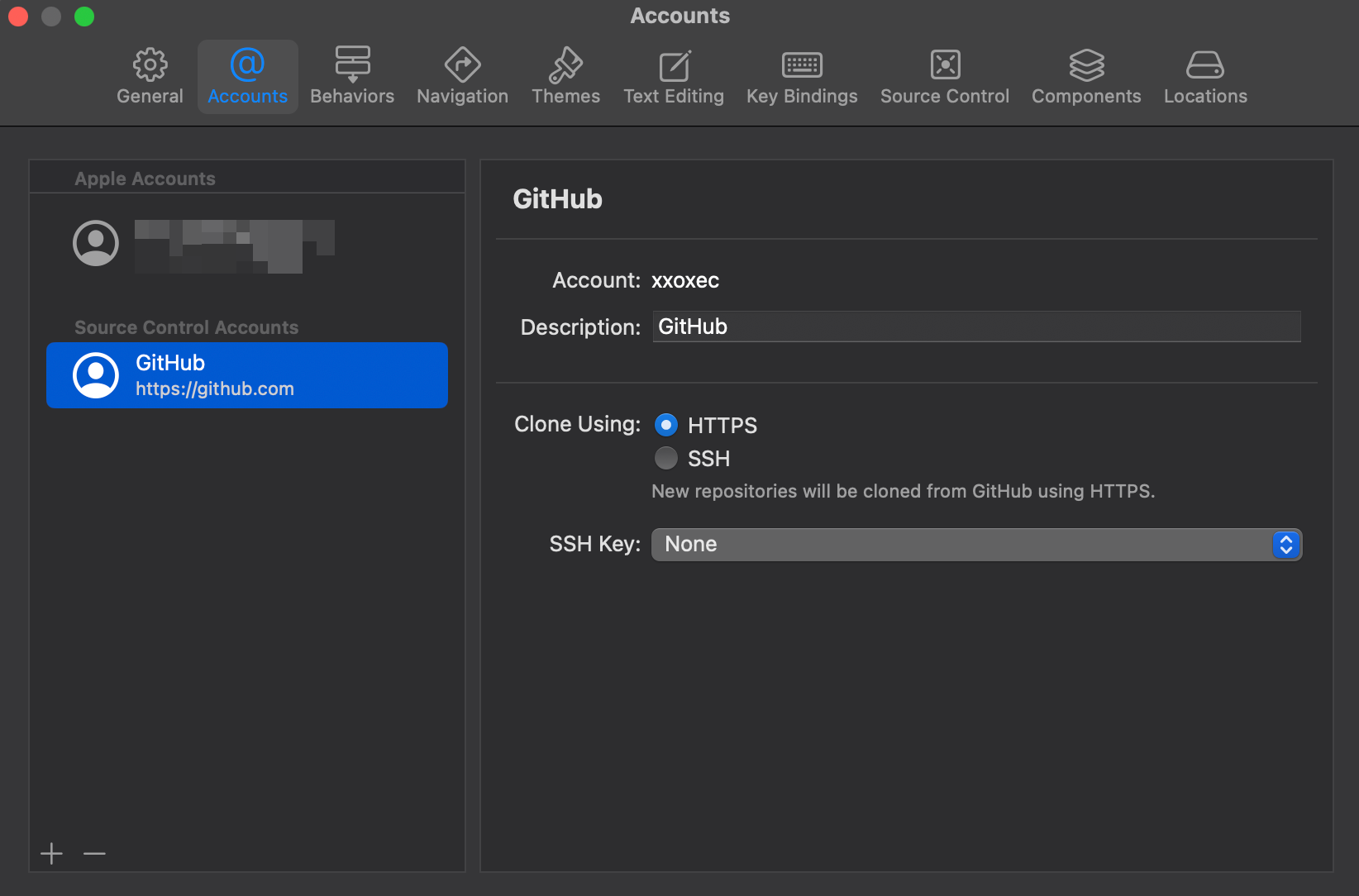Screen dimensions: 1359x896
Task: Select the Accounts preferences tab
Action: [247, 77]
